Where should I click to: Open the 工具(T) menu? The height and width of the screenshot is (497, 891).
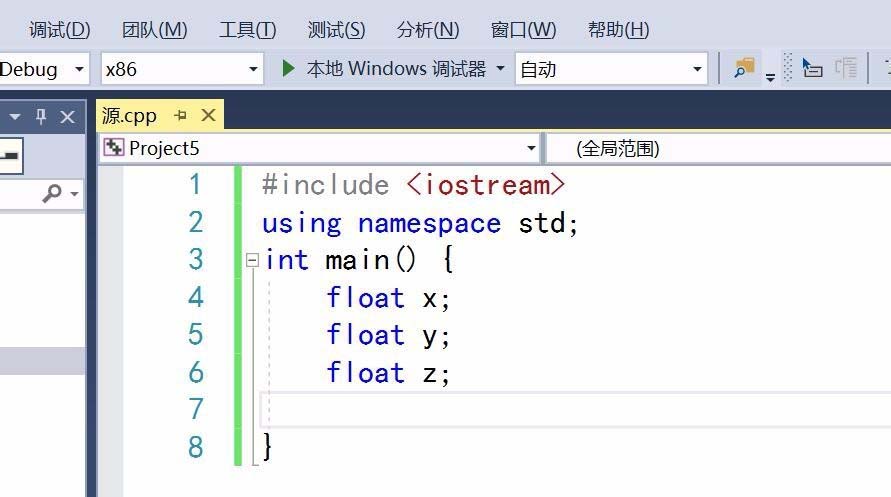248,30
